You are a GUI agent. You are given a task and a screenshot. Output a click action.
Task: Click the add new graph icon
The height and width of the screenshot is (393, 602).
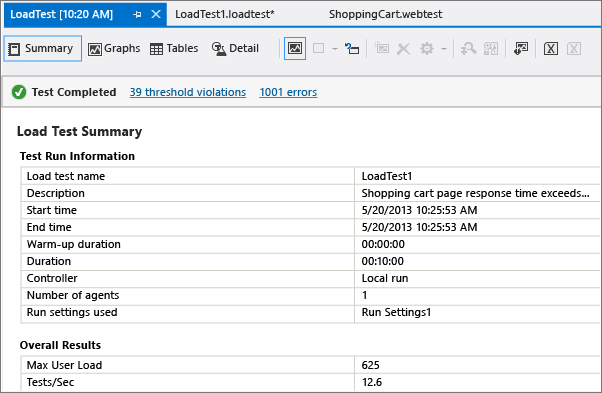click(382, 48)
